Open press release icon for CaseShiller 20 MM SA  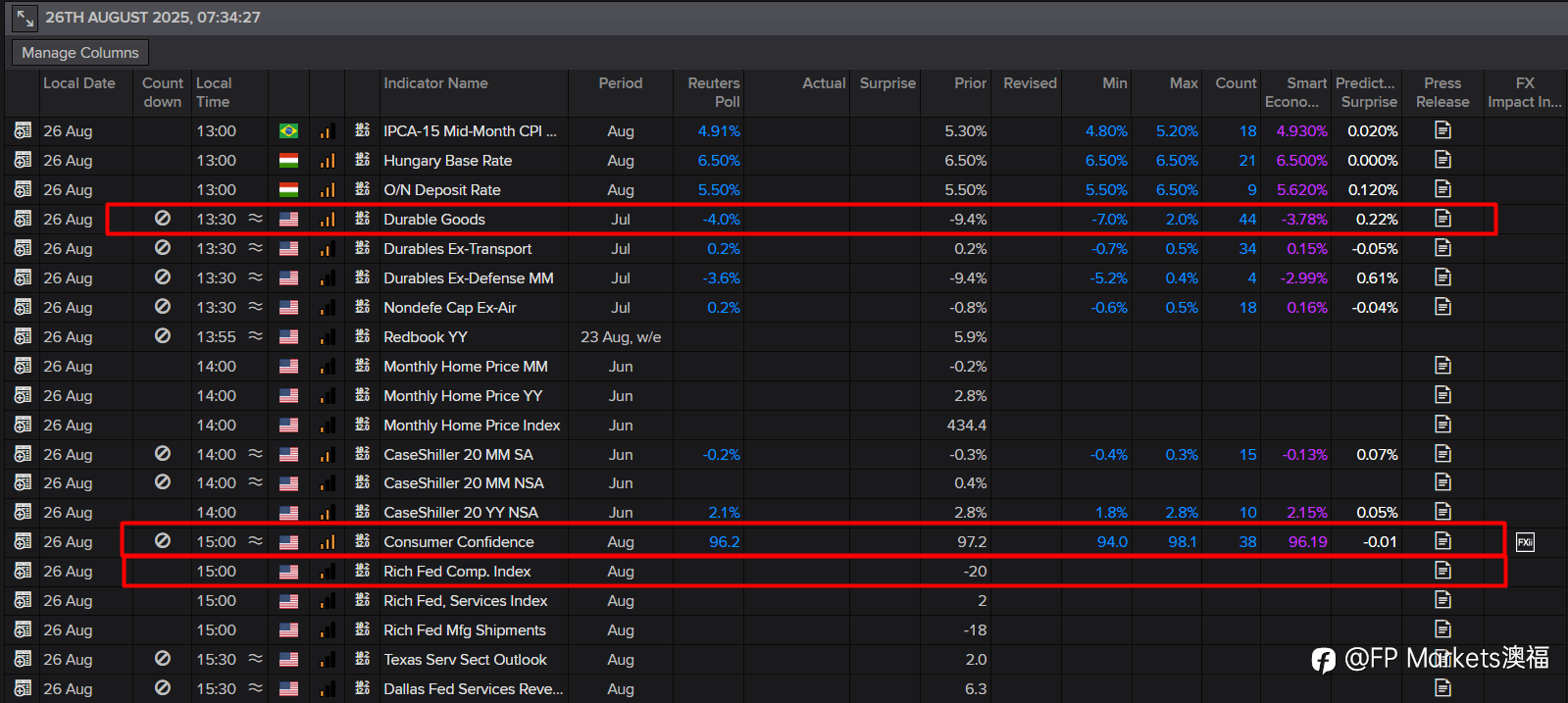coord(1442,454)
